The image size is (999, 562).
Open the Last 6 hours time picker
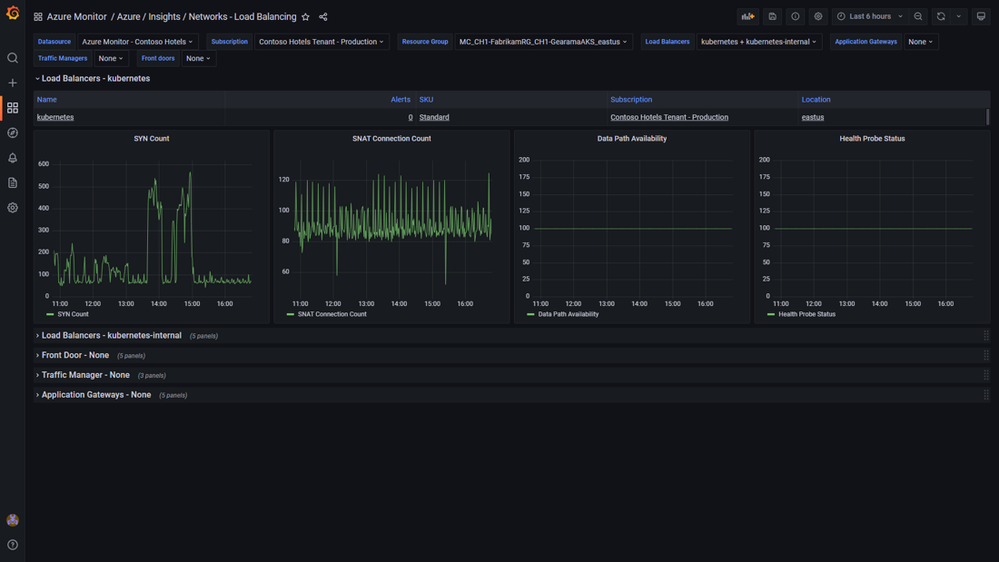(870, 17)
